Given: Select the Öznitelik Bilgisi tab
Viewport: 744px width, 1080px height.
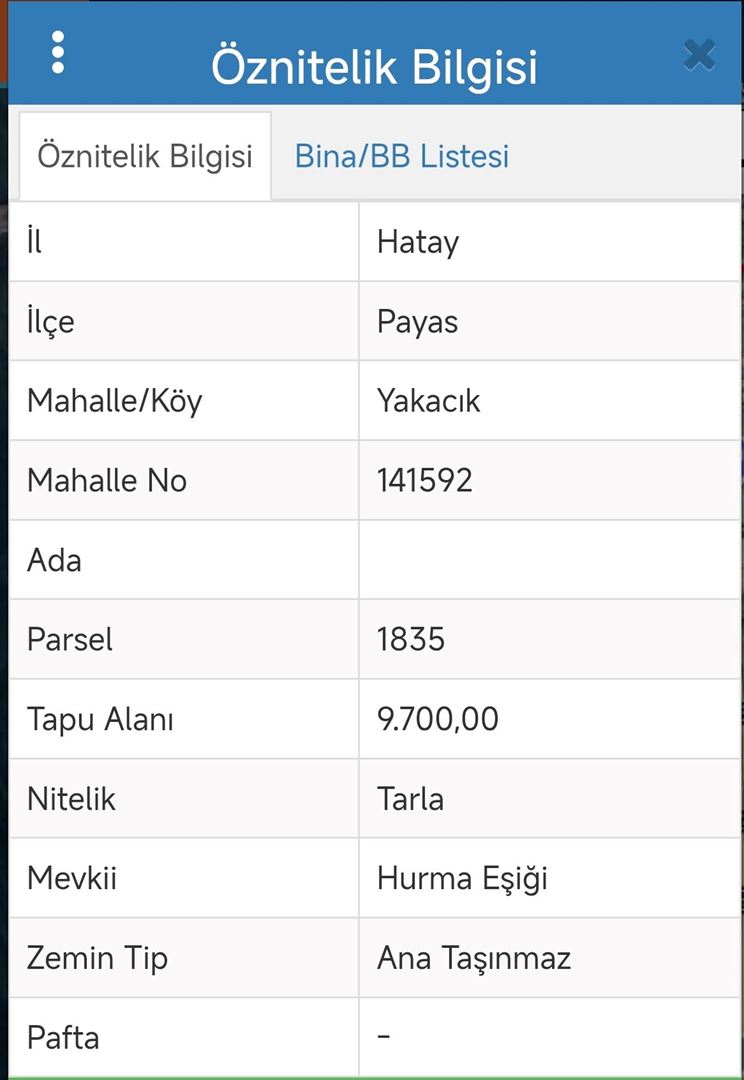Looking at the screenshot, I should tap(145, 156).
